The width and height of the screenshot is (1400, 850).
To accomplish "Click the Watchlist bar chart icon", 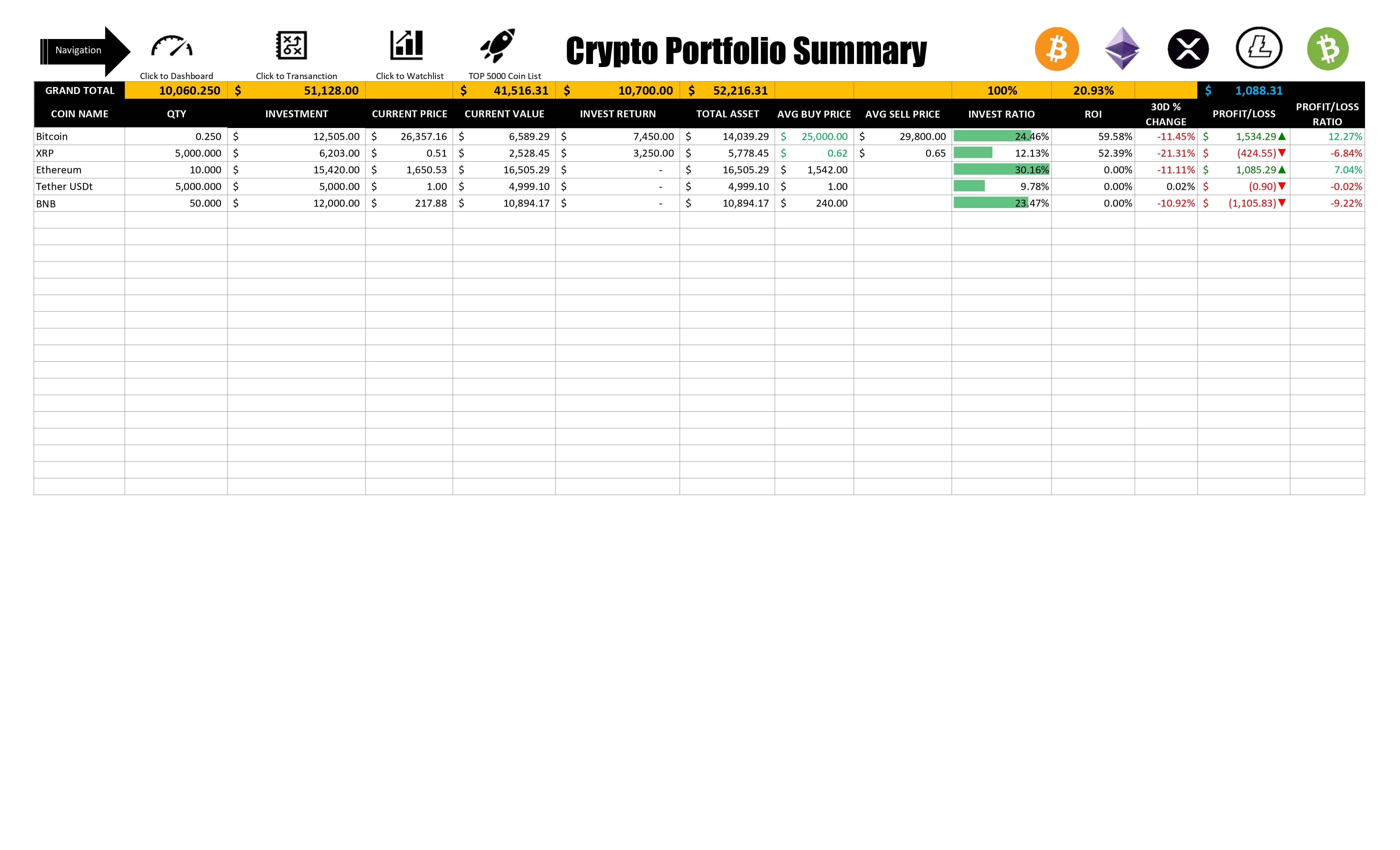I will [x=407, y=45].
